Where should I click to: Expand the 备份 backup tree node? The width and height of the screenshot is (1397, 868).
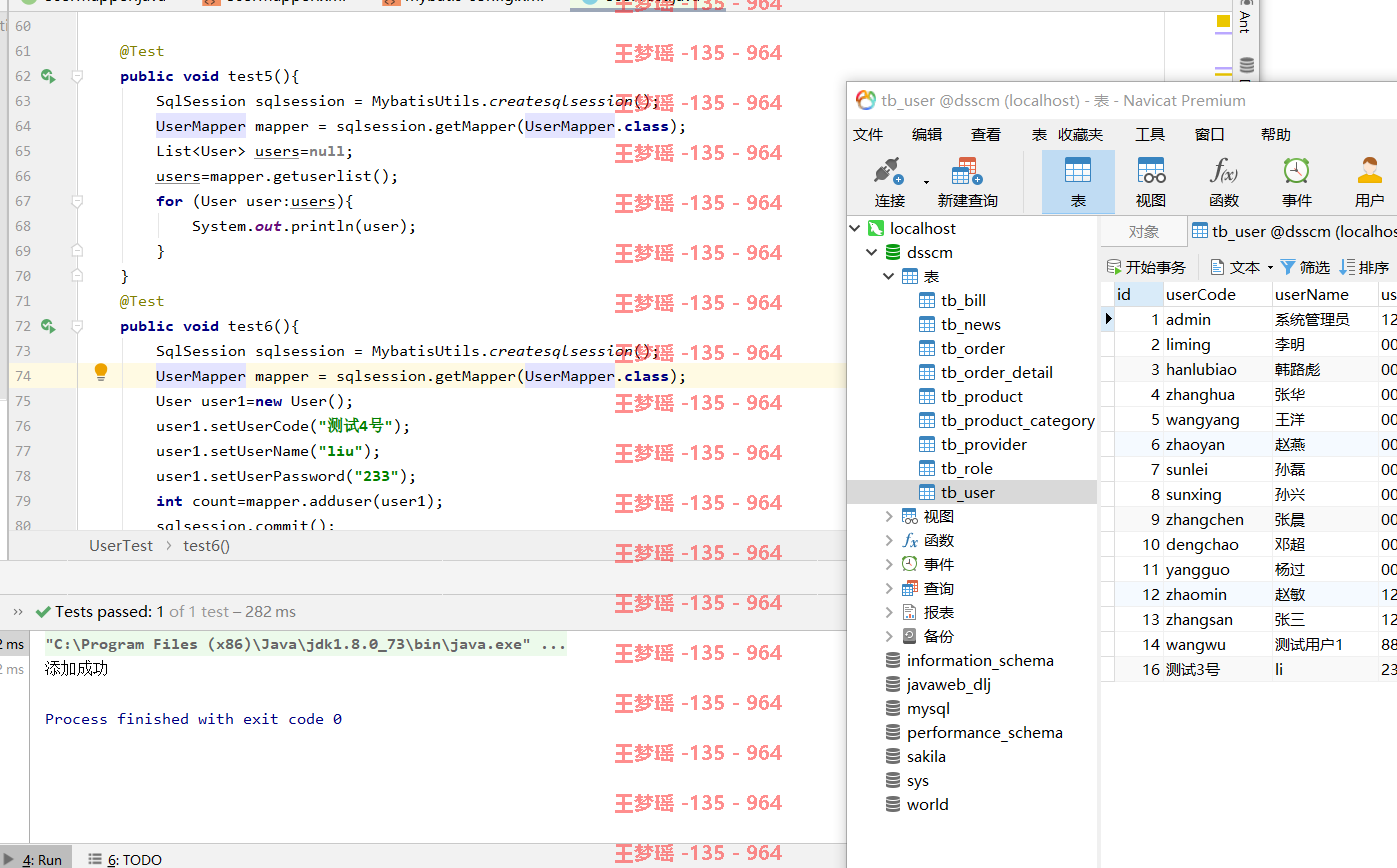point(889,636)
